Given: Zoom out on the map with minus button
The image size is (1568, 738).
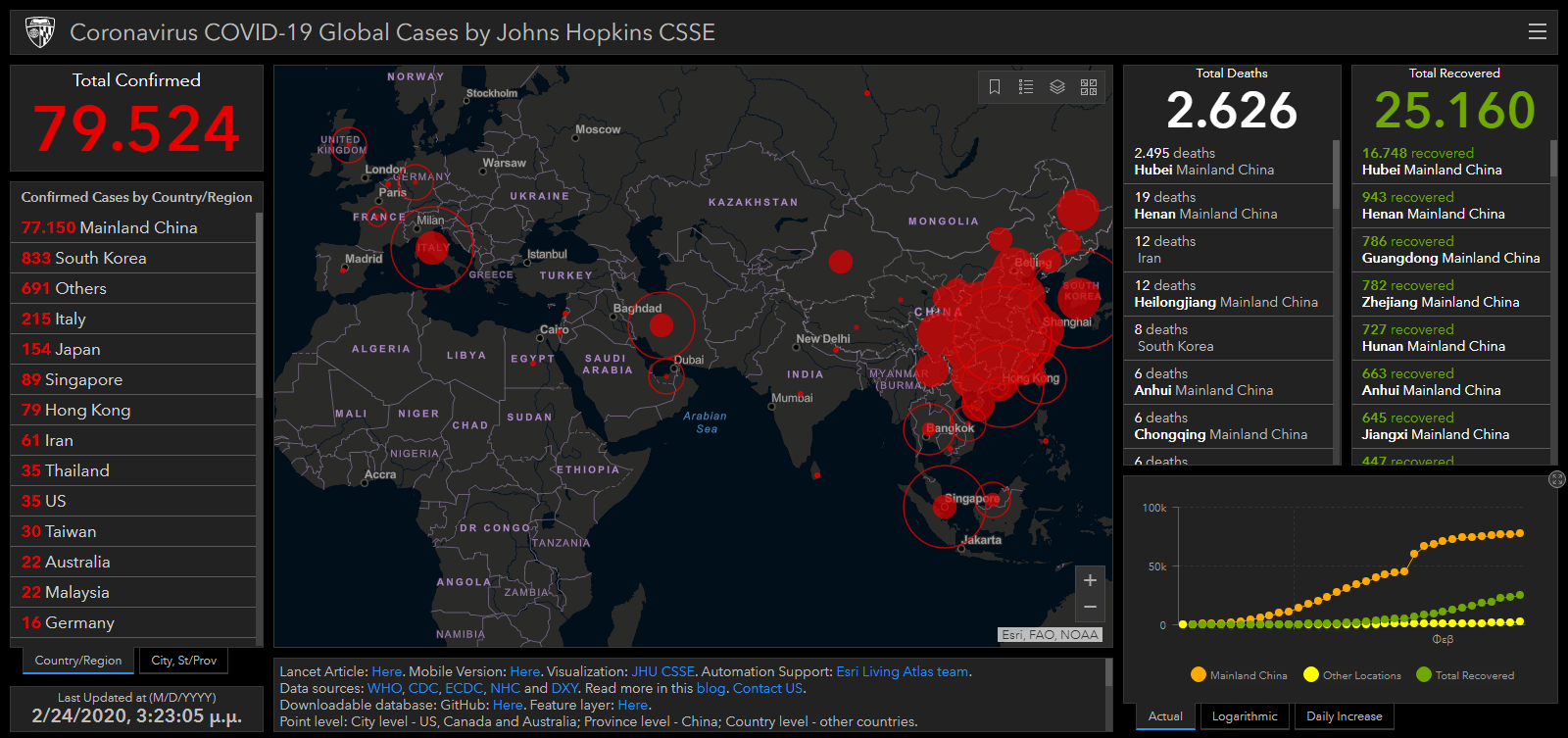Looking at the screenshot, I should [1090, 608].
